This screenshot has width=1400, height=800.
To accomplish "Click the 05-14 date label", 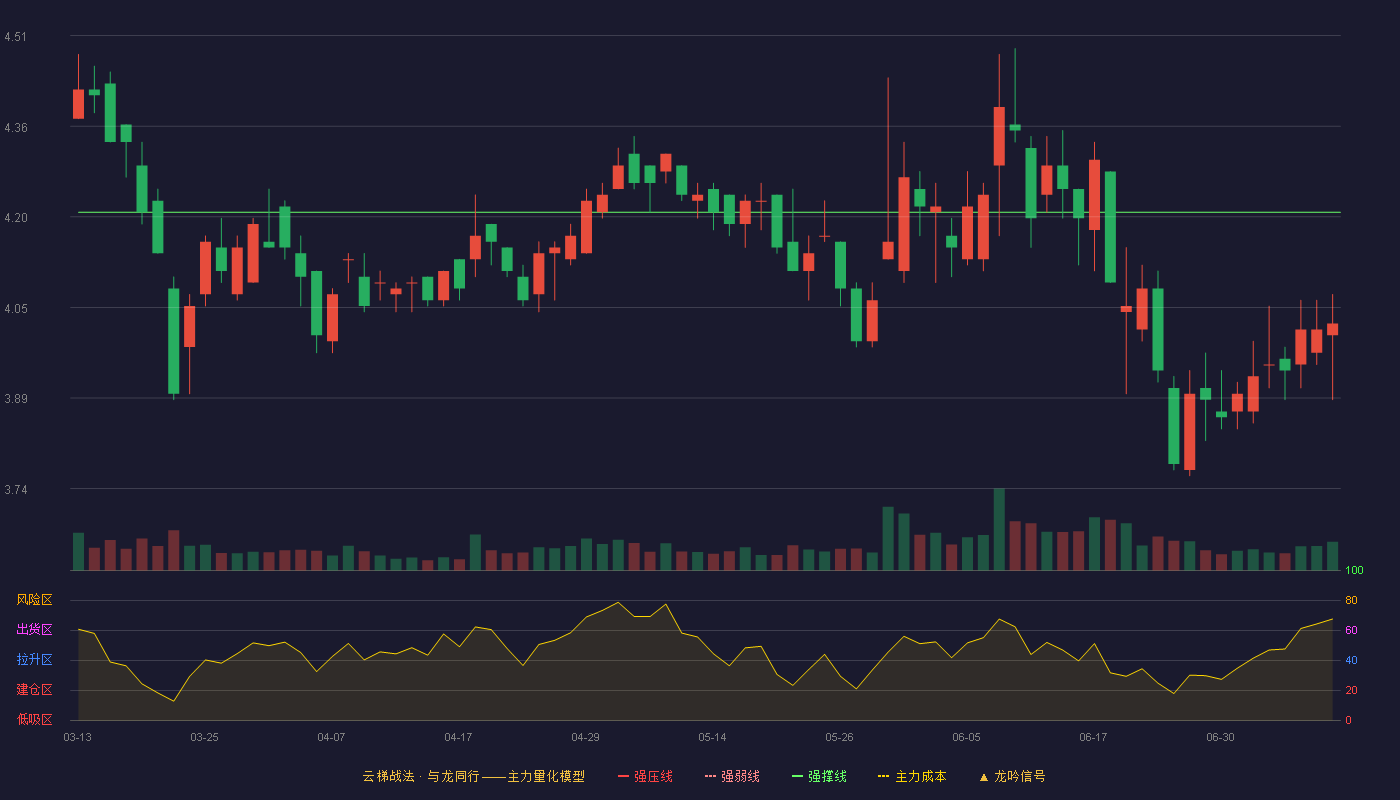I will 712,737.
